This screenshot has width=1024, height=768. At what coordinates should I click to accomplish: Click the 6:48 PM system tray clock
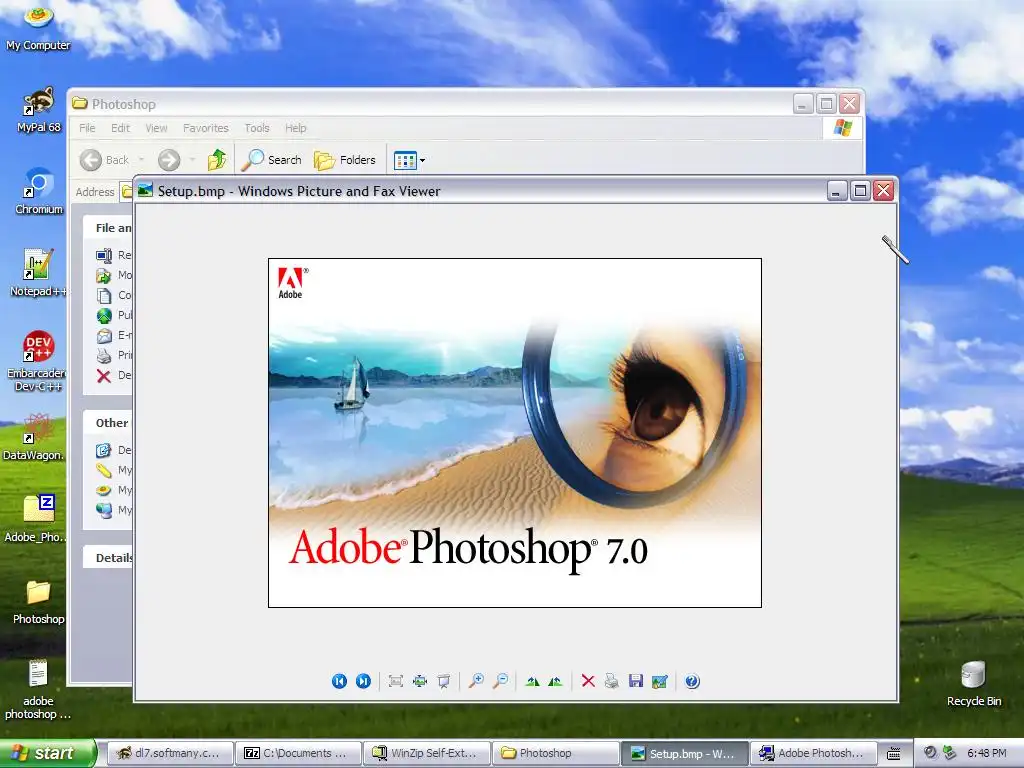987,753
